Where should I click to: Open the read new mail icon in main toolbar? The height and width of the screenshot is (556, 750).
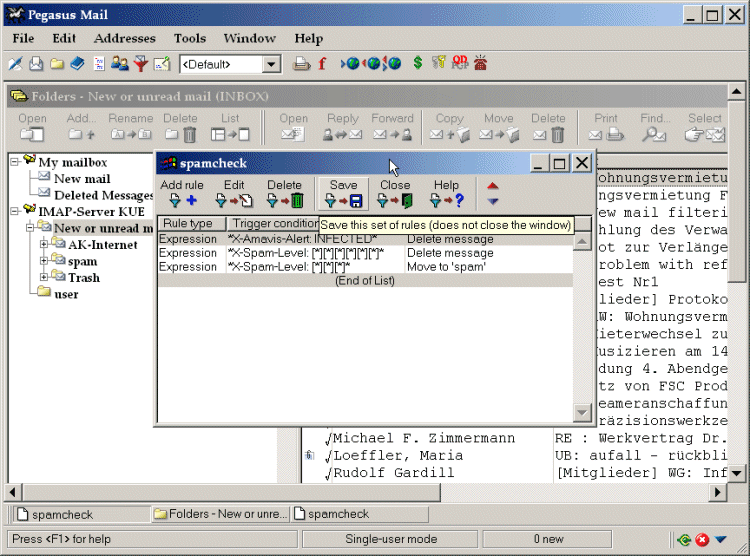point(36,64)
